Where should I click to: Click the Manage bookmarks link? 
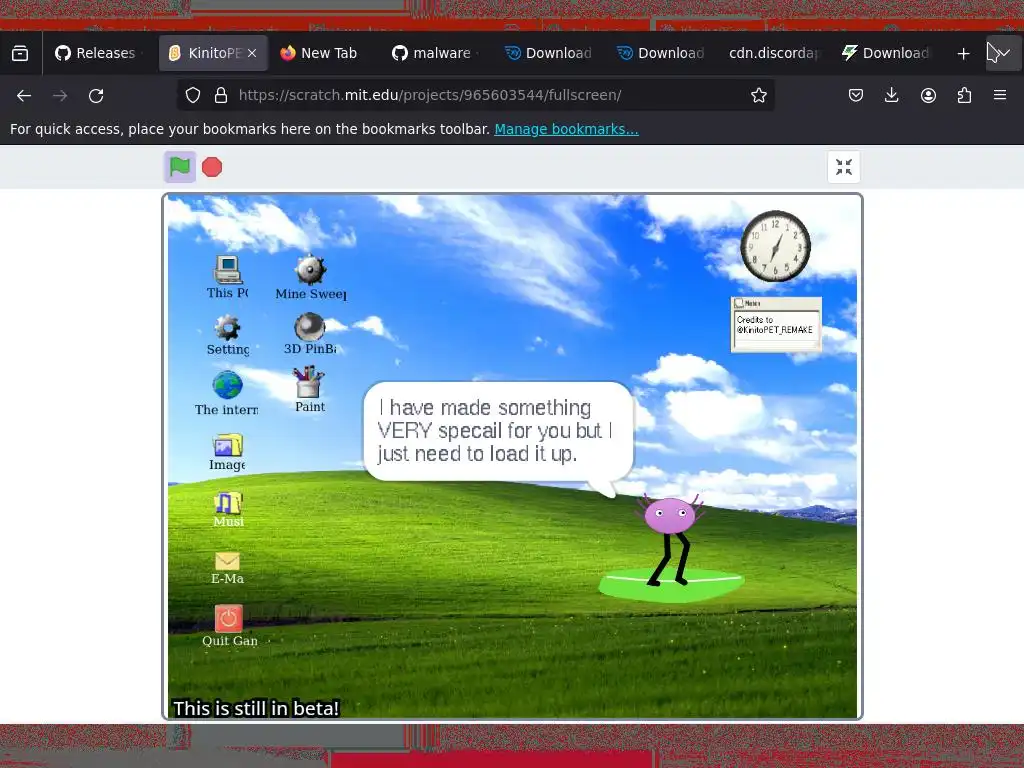click(566, 129)
